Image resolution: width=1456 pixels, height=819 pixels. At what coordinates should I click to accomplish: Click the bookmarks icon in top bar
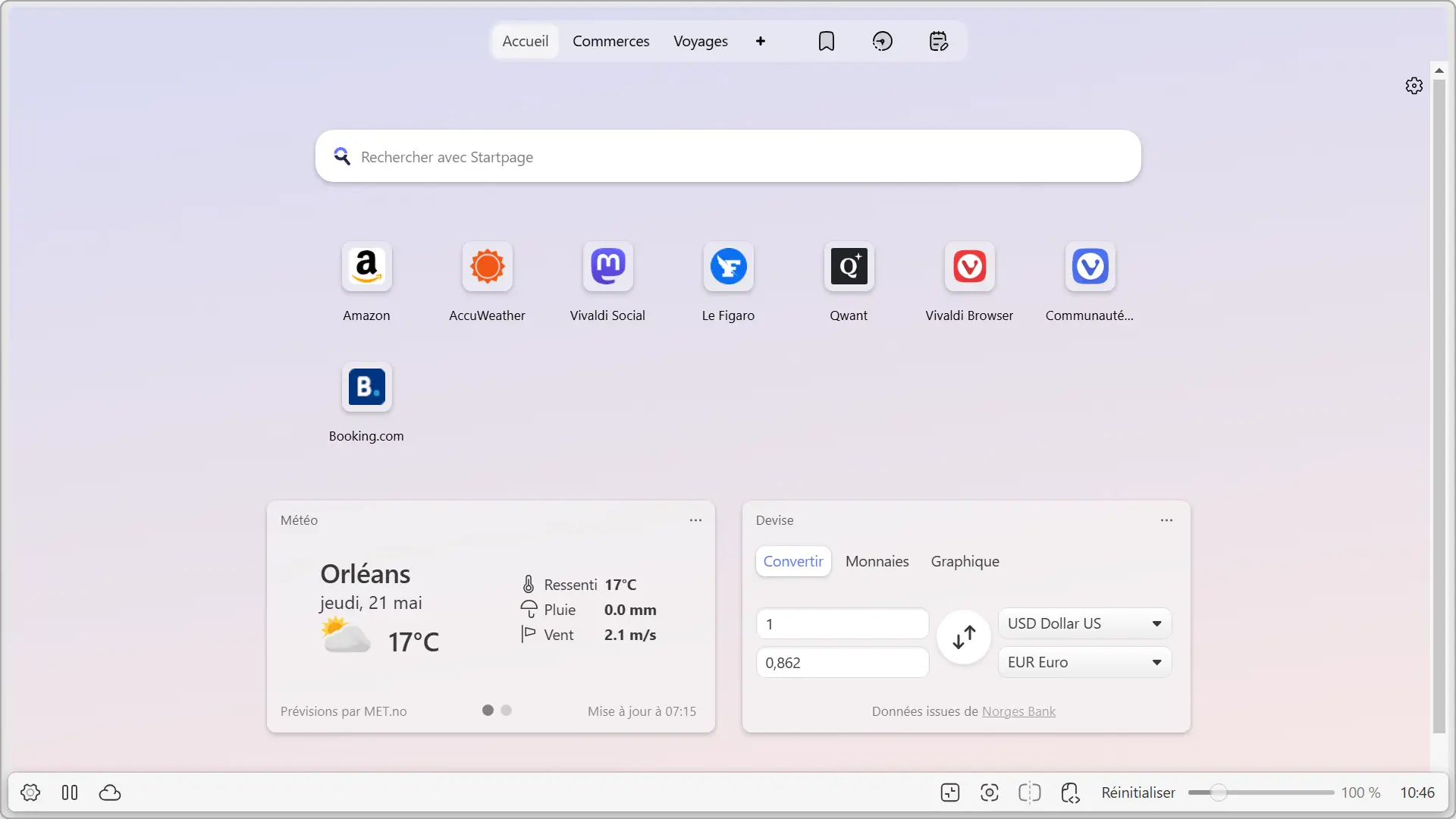click(x=827, y=41)
